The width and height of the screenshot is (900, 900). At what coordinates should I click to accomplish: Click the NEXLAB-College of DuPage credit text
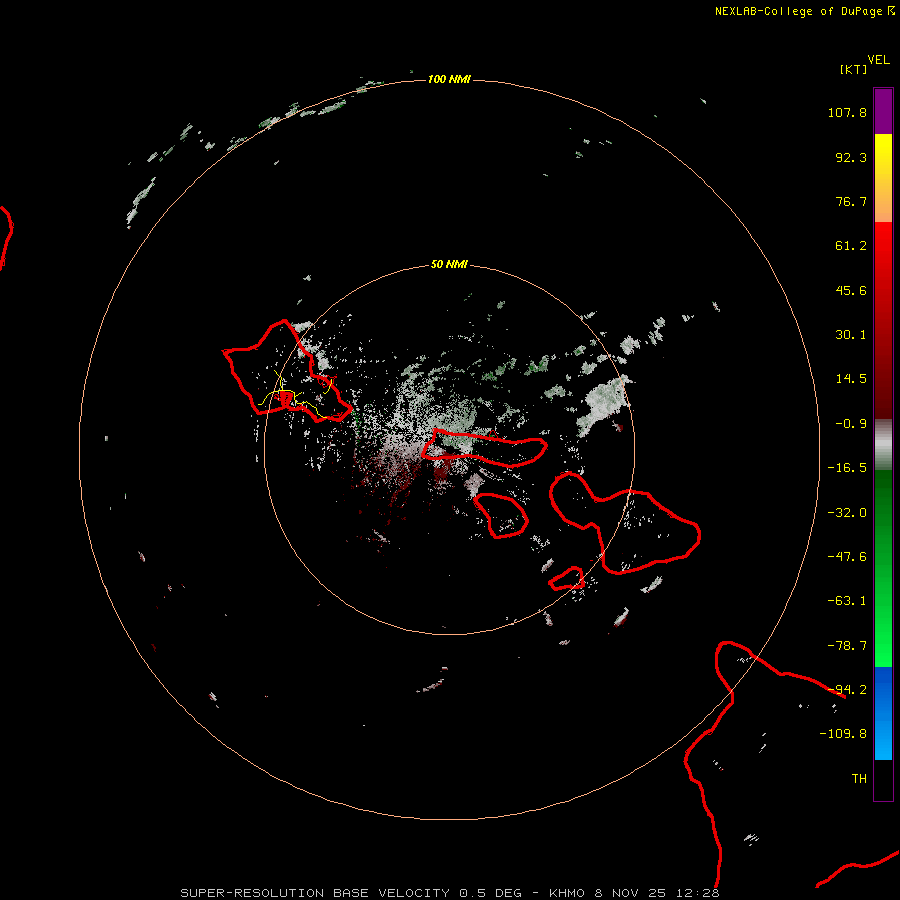(x=804, y=11)
